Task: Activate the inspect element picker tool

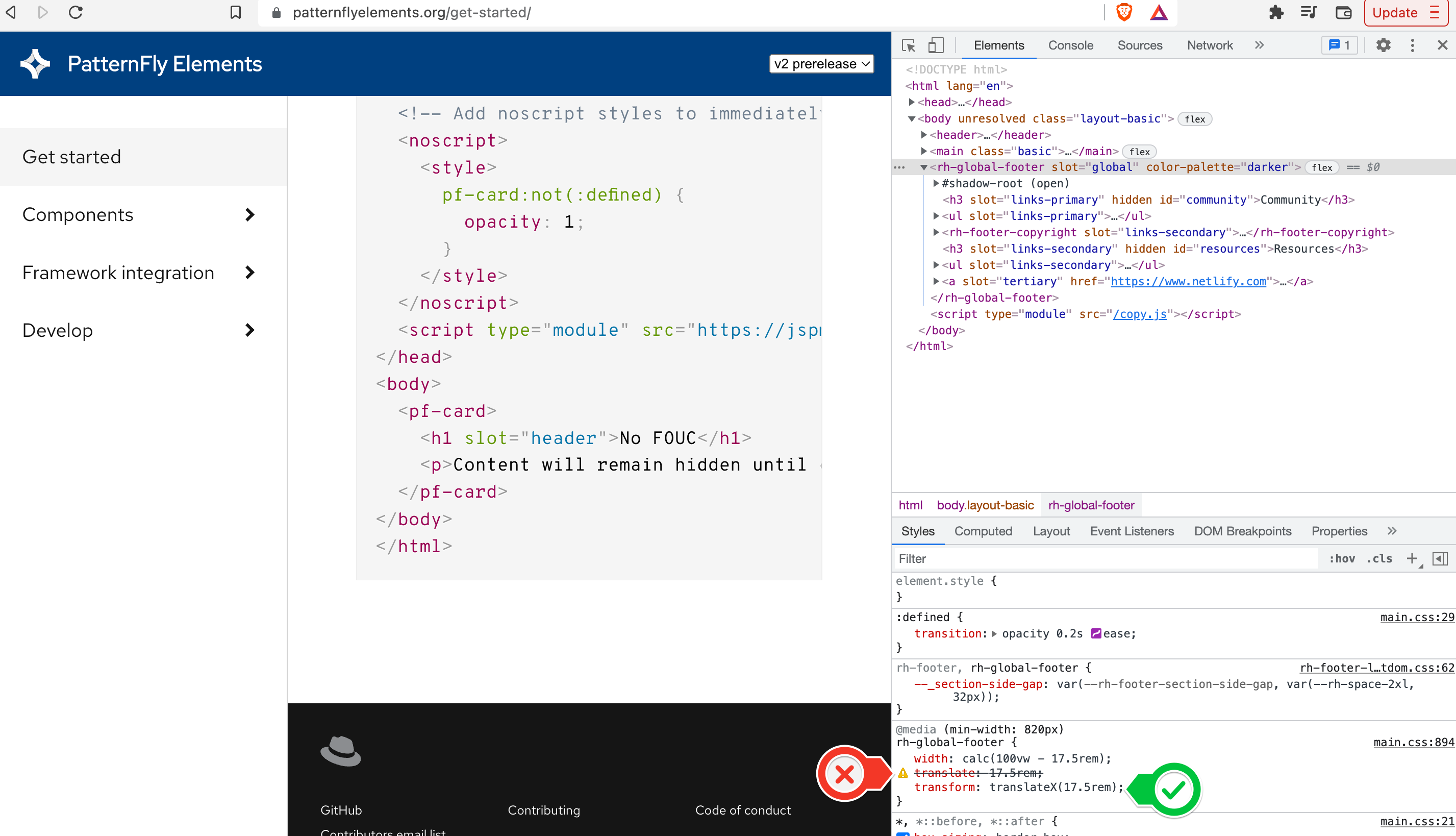Action: point(909,45)
